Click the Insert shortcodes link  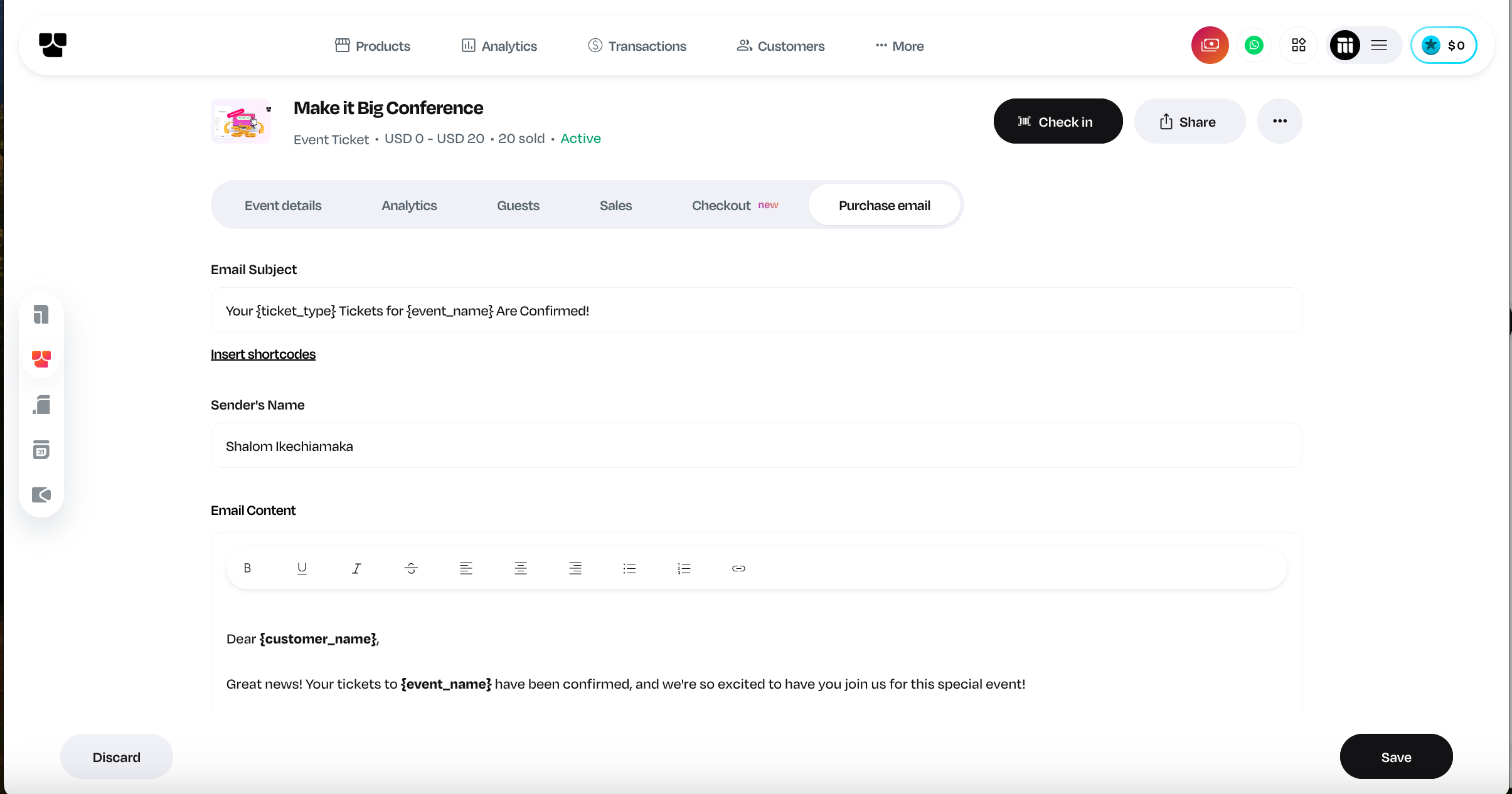263,354
